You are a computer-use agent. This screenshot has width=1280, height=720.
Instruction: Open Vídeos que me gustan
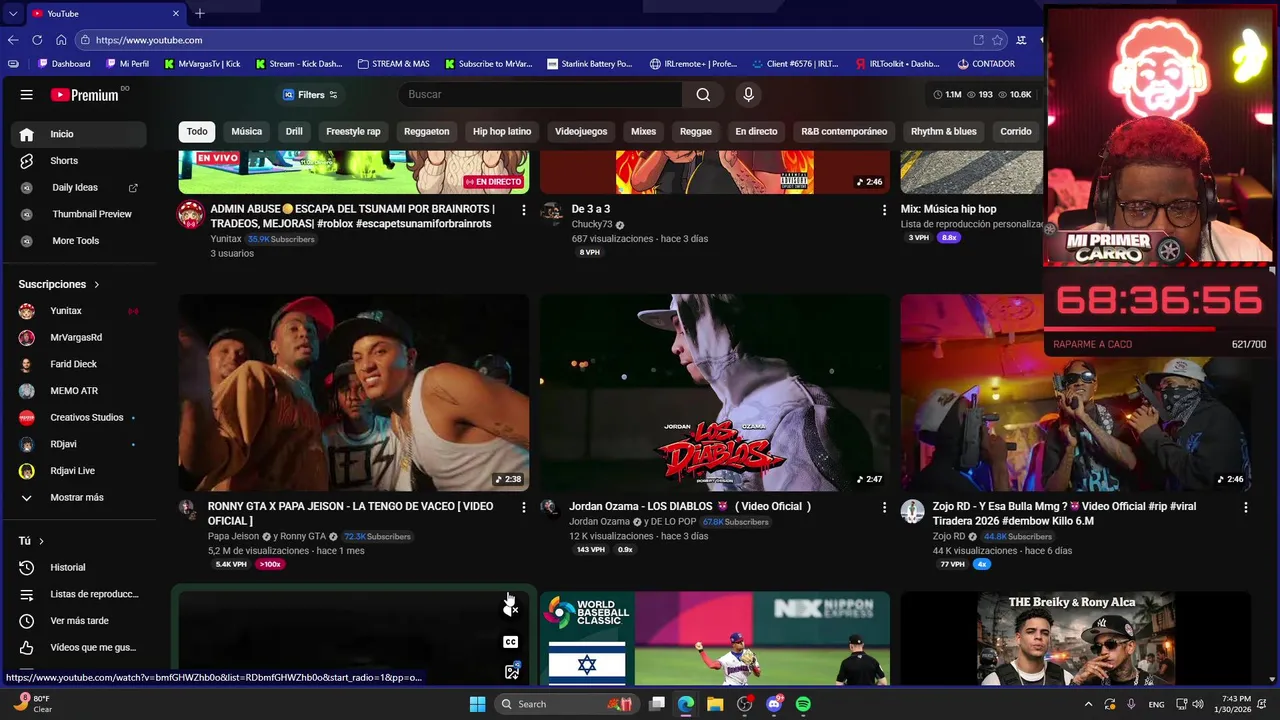click(79, 648)
